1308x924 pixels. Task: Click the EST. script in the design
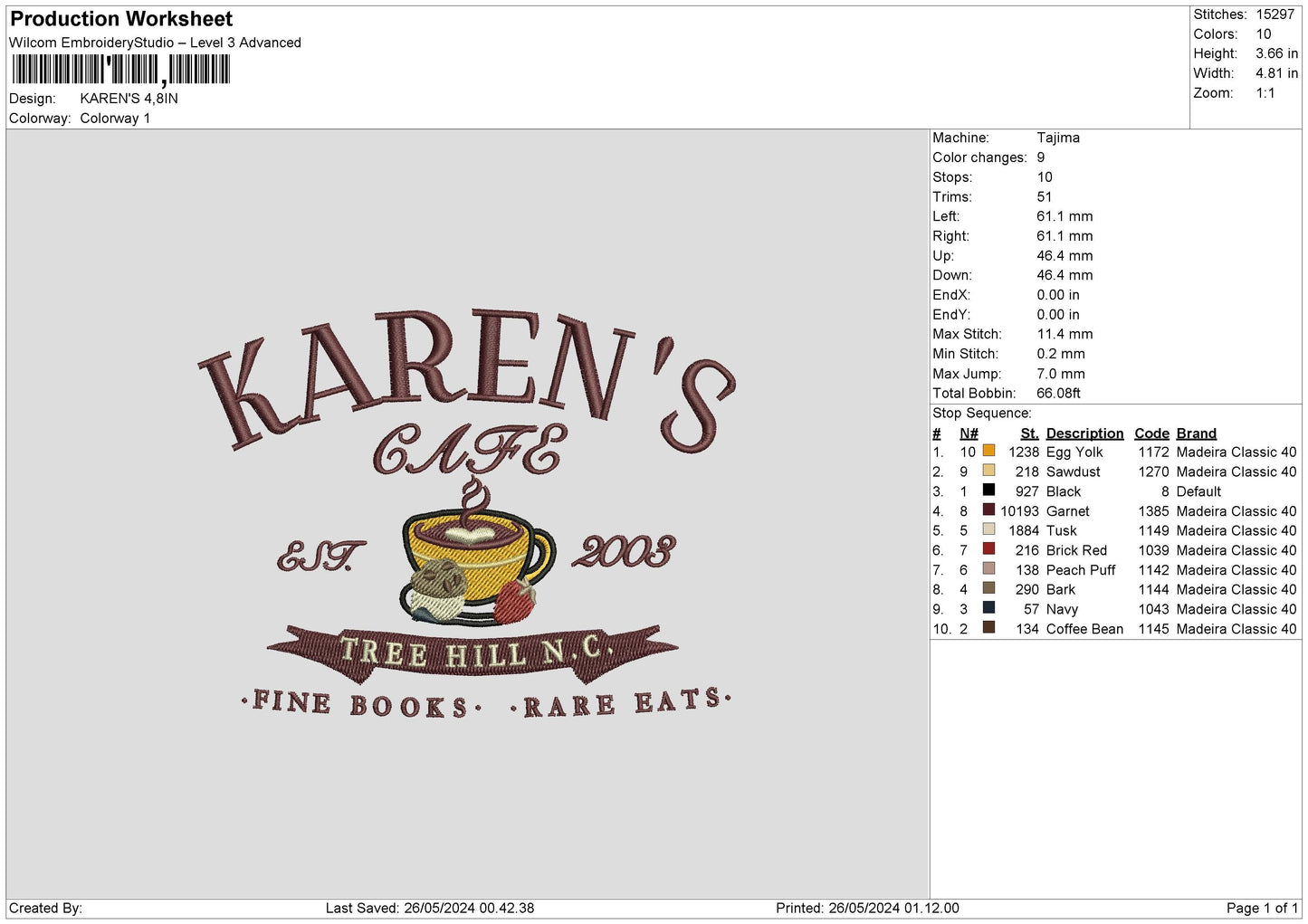(x=320, y=557)
